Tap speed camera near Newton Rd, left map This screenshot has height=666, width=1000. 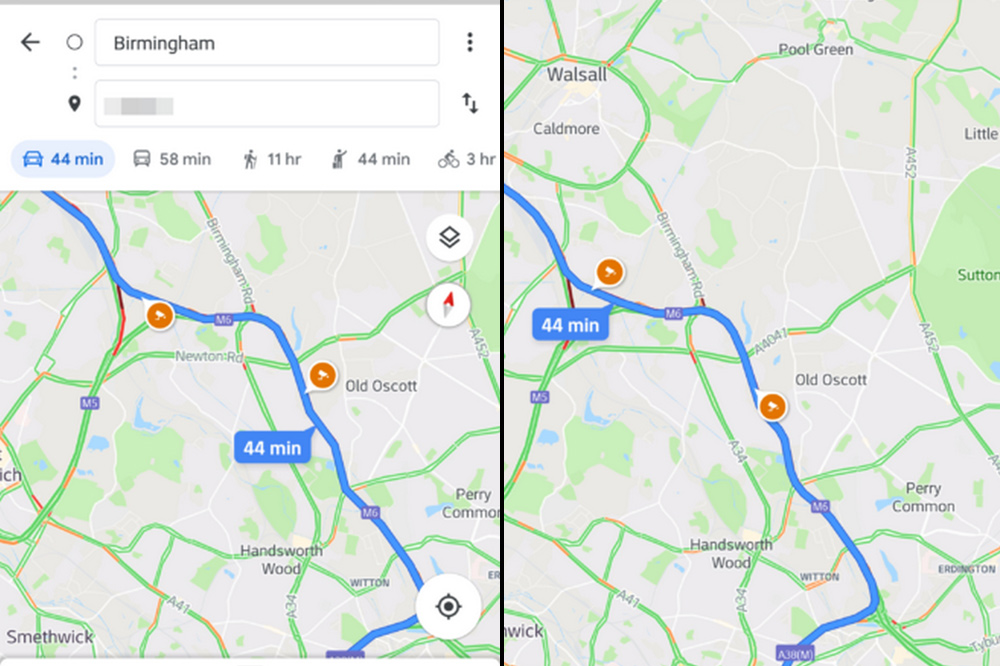pyautogui.click(x=159, y=316)
